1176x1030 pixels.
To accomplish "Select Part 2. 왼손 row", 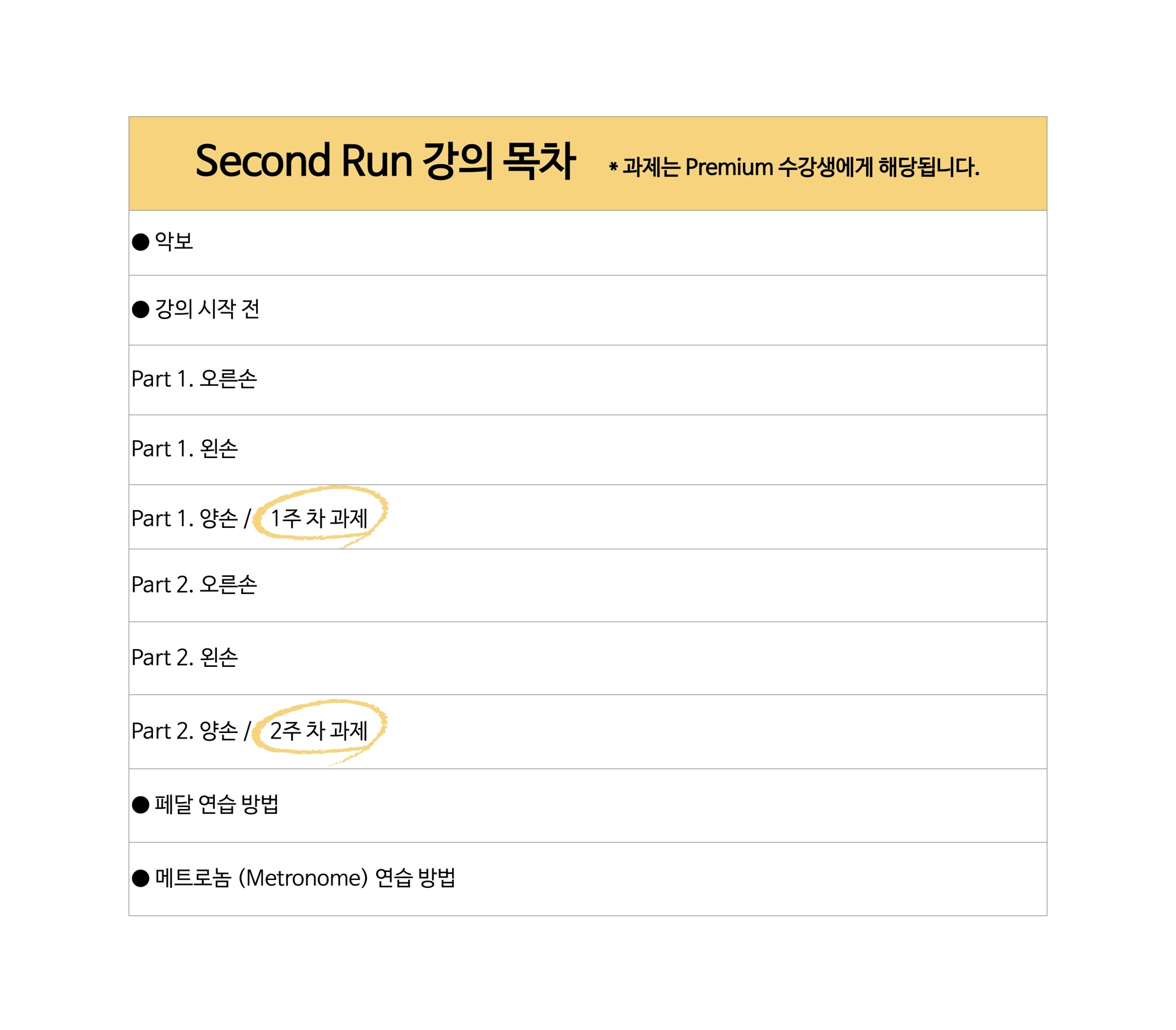I will point(588,658).
